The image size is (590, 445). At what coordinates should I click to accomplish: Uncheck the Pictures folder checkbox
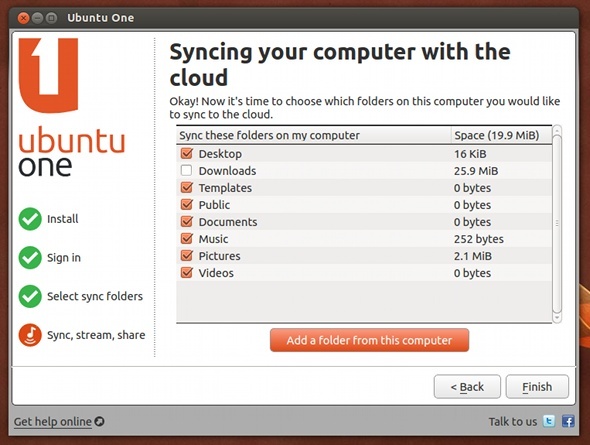(x=187, y=255)
